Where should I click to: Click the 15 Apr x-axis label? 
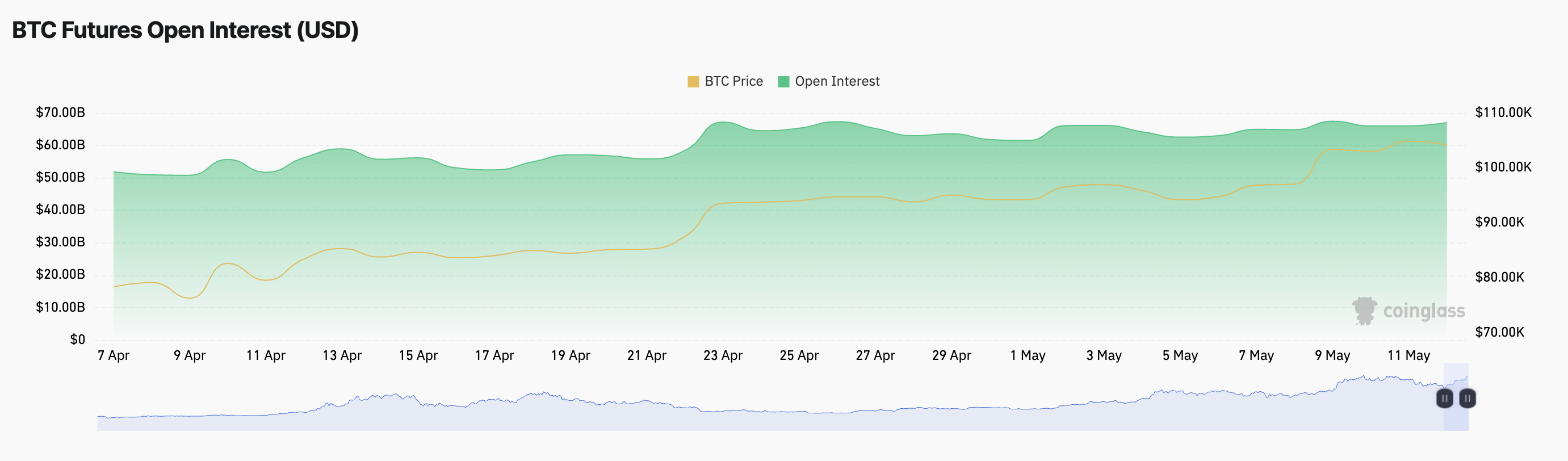point(418,355)
